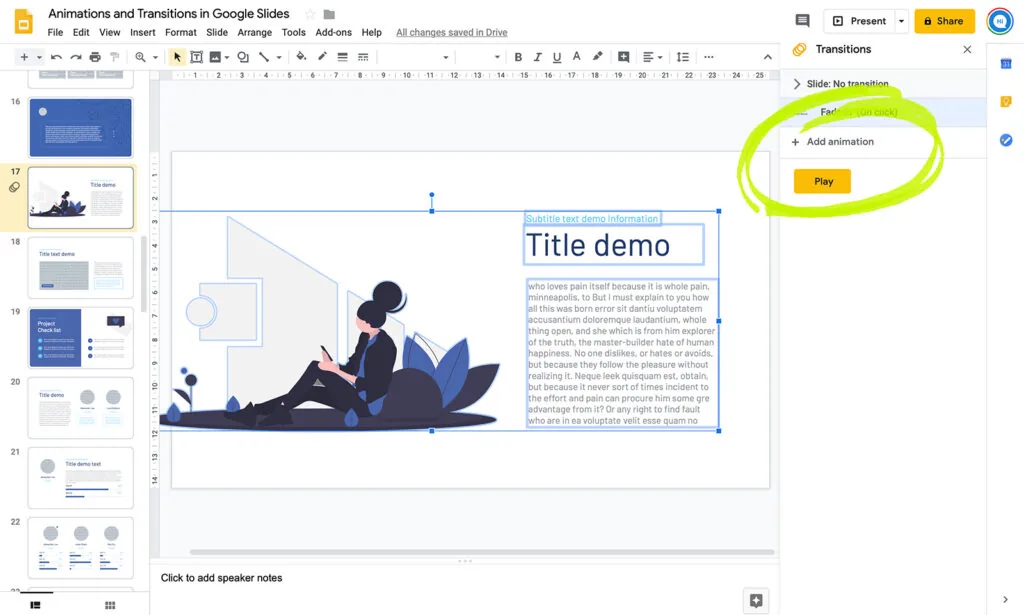Click to add speaker notes
Image resolution: width=1024 pixels, height=615 pixels.
coord(221,578)
